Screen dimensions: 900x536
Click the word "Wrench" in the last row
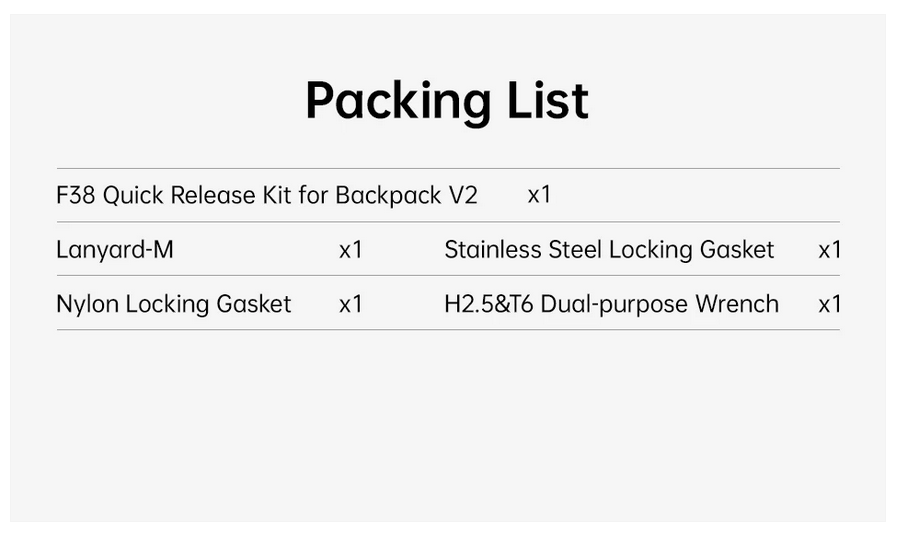click(x=740, y=304)
